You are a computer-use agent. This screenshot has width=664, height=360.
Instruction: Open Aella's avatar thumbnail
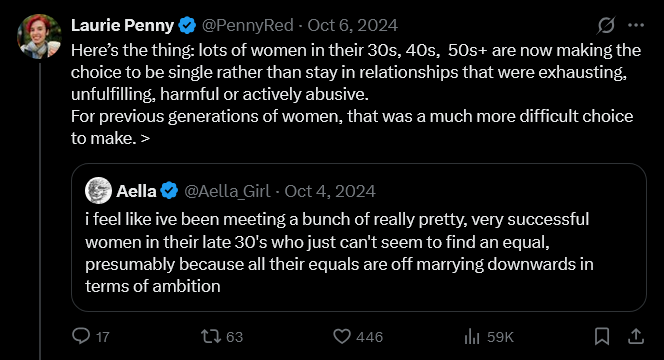coord(98,191)
